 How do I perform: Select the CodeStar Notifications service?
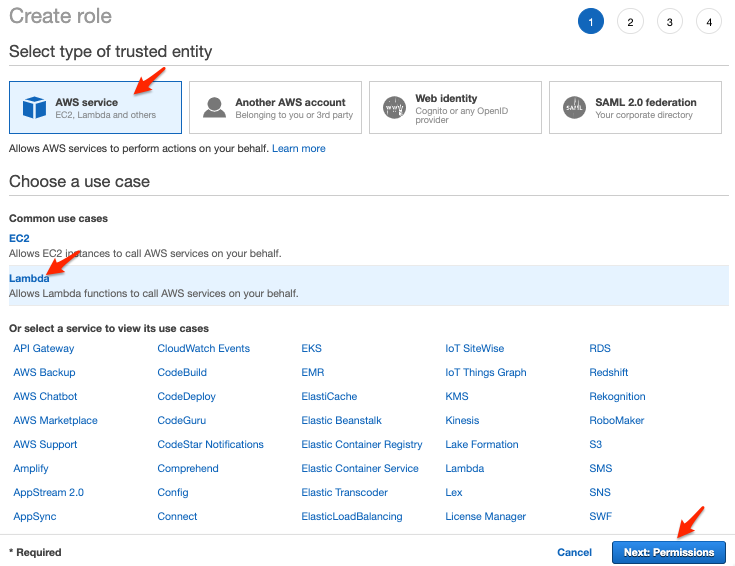pos(210,444)
